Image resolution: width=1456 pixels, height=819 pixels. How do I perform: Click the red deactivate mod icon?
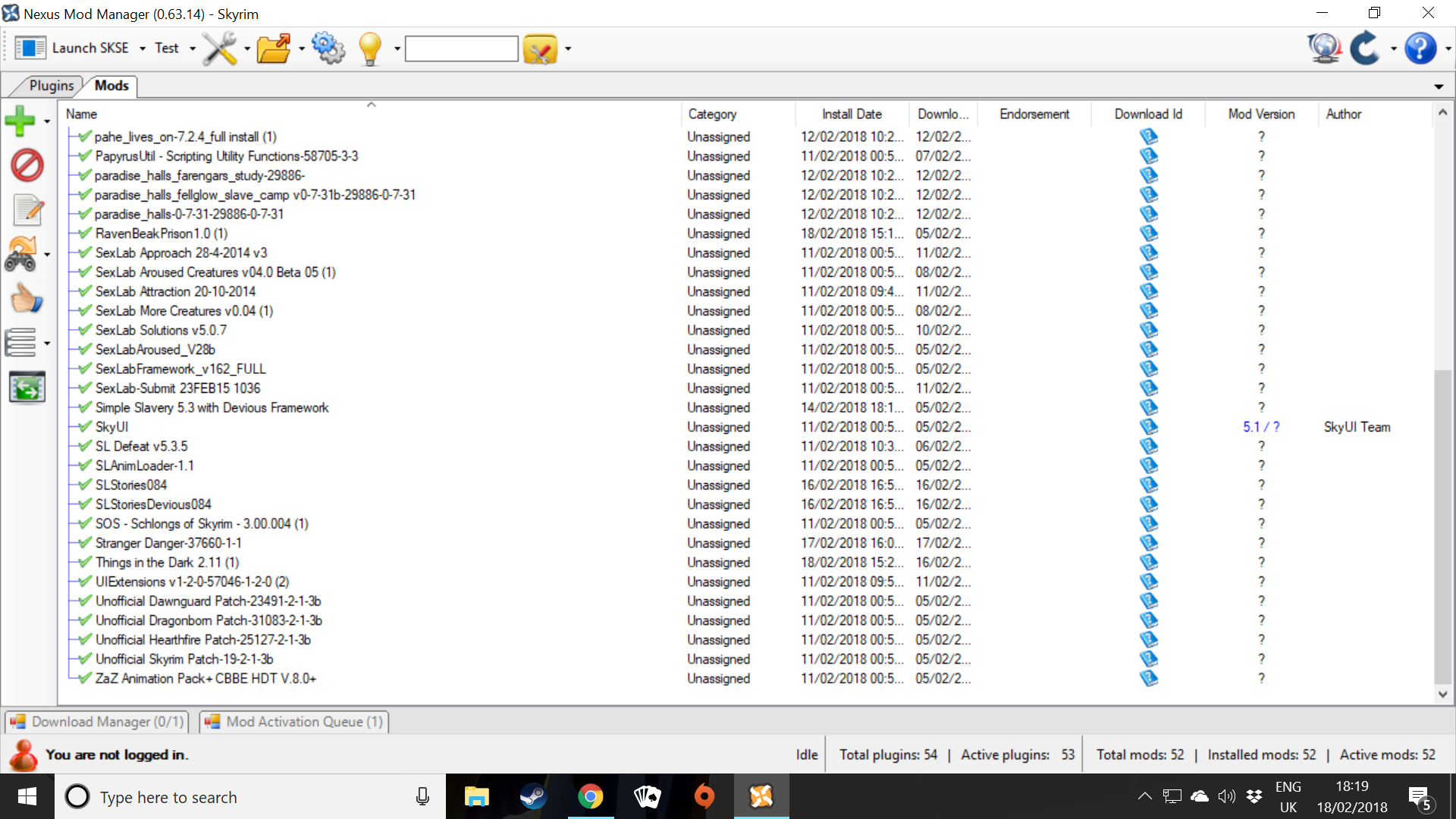point(27,165)
